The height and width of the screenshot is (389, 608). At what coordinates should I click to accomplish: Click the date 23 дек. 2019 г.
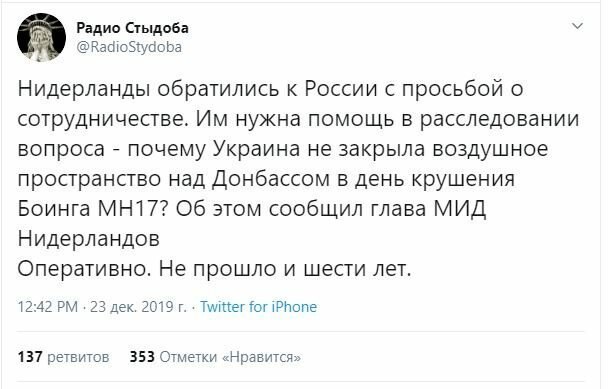(138, 307)
